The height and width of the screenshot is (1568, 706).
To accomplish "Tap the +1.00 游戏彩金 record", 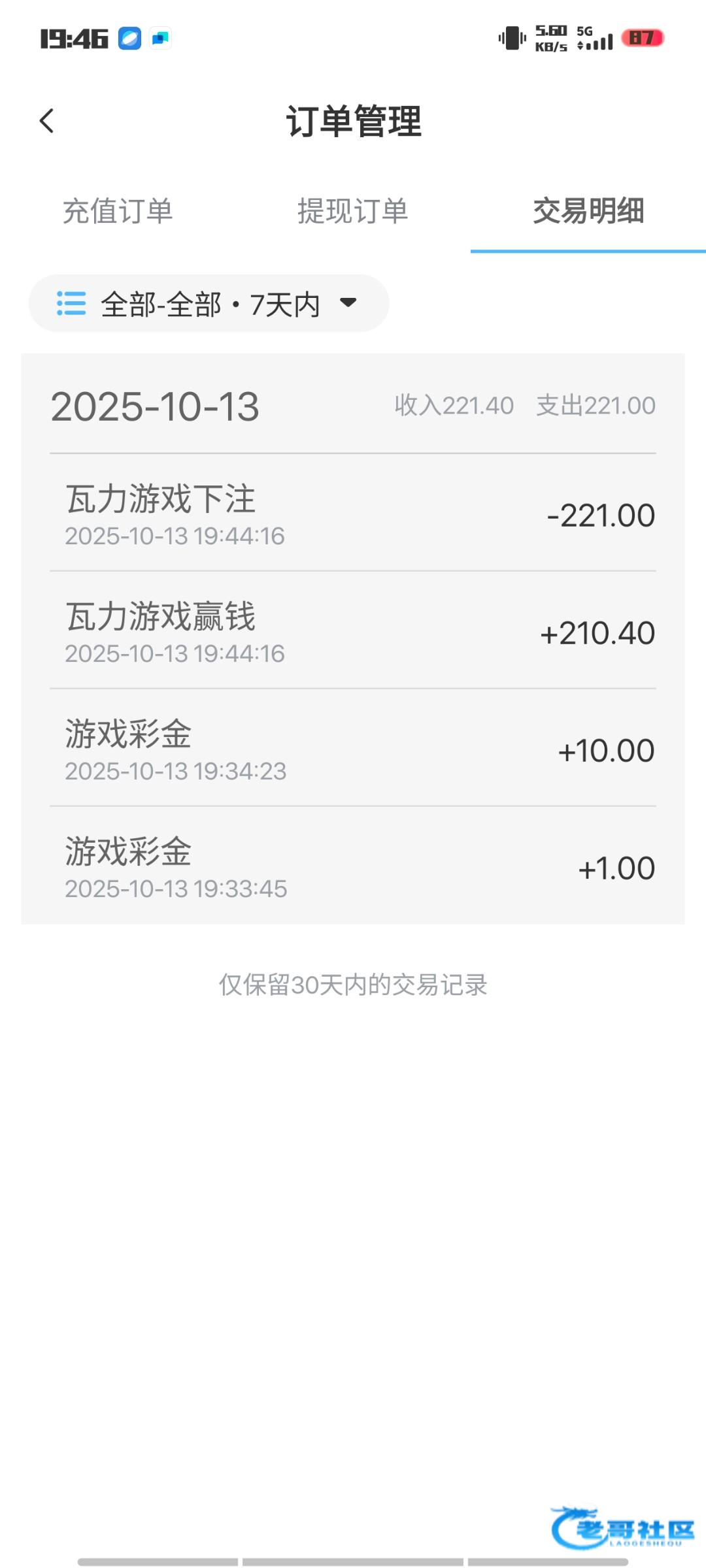I will (x=353, y=866).
